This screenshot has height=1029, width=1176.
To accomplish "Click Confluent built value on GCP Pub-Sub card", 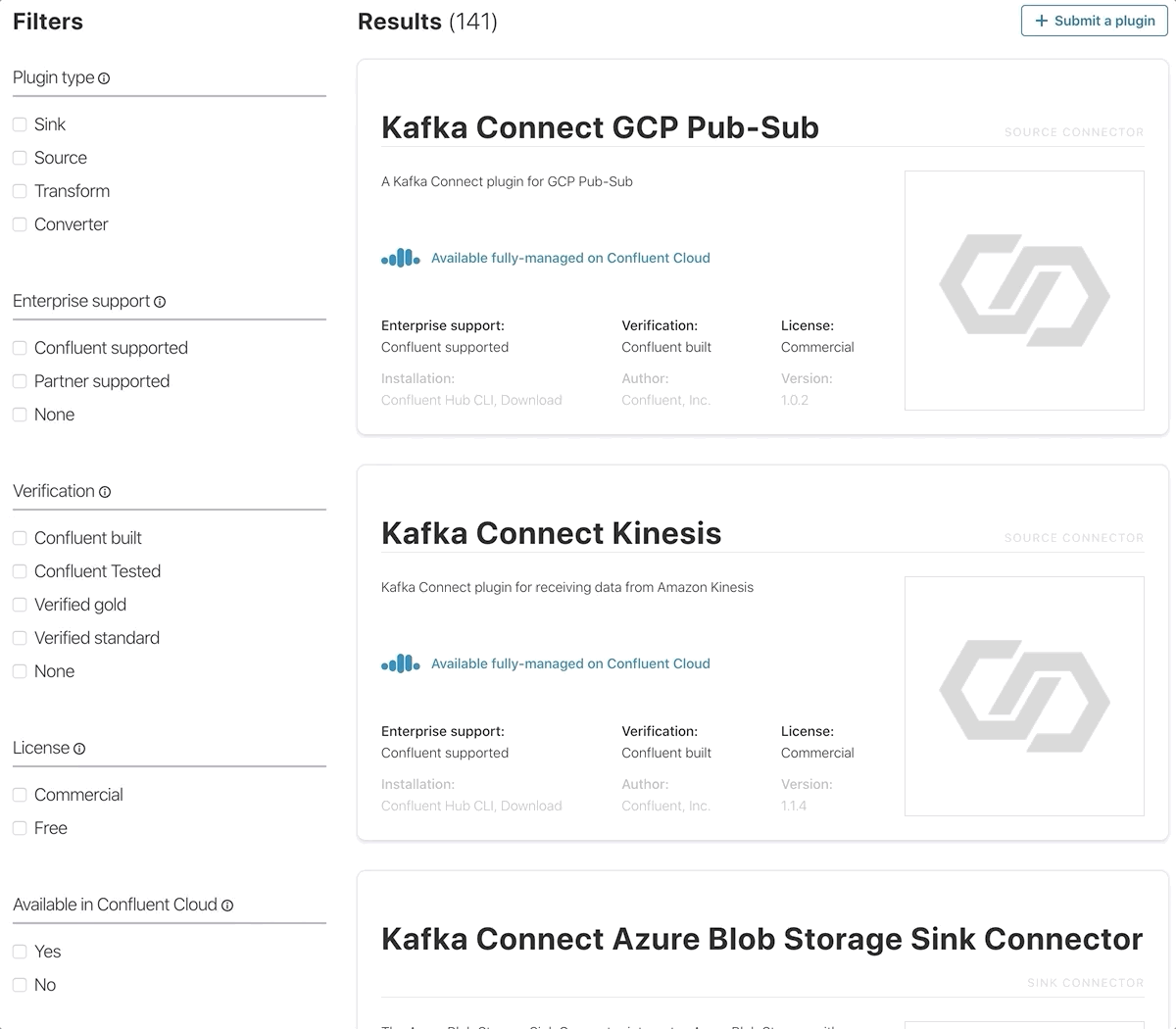I will (x=666, y=347).
